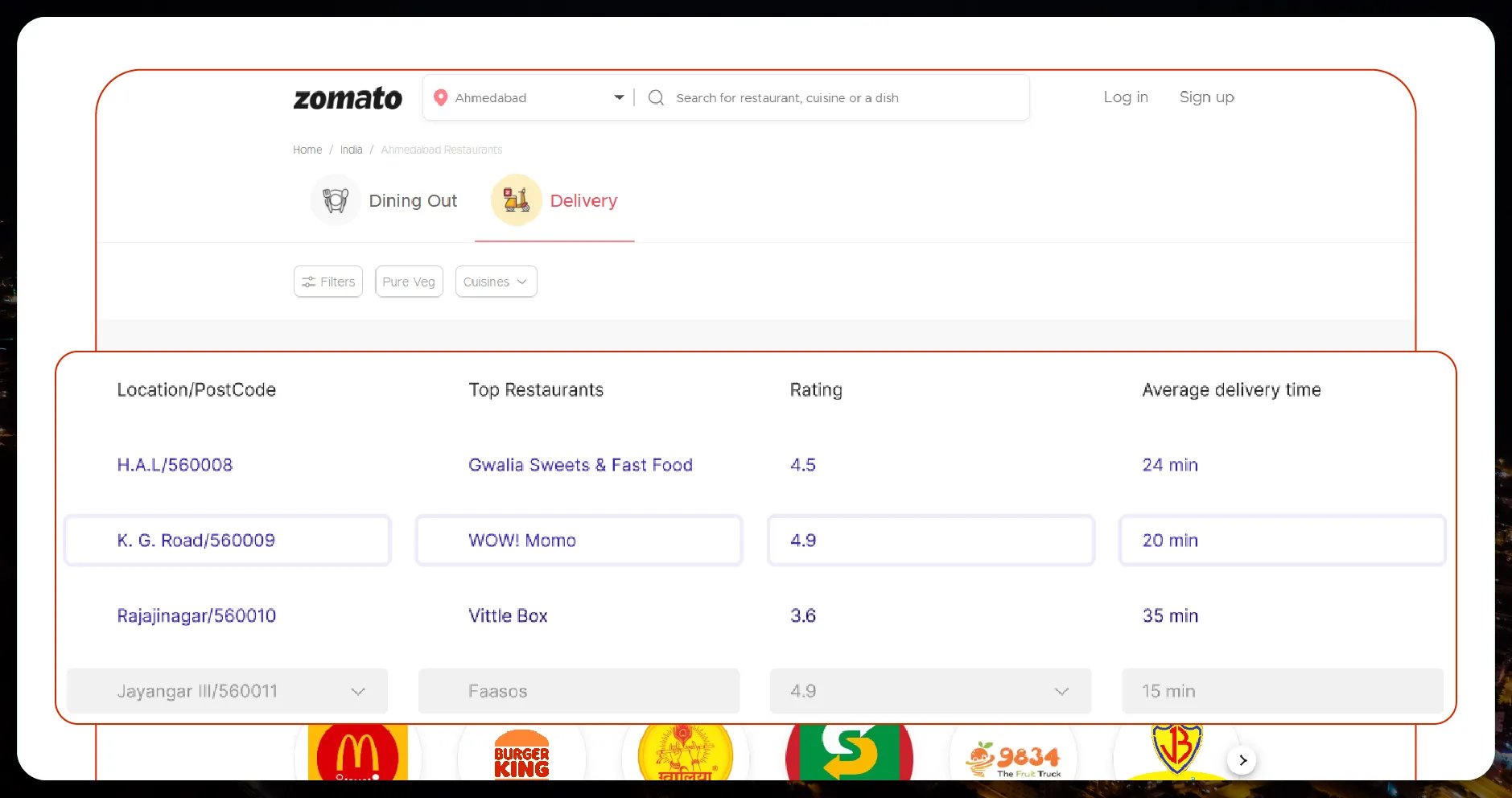Click the Log in link
The height and width of the screenshot is (798, 1512).
point(1125,97)
